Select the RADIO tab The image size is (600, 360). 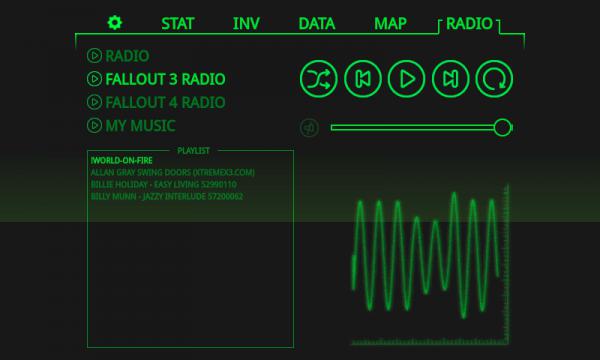[469, 24]
